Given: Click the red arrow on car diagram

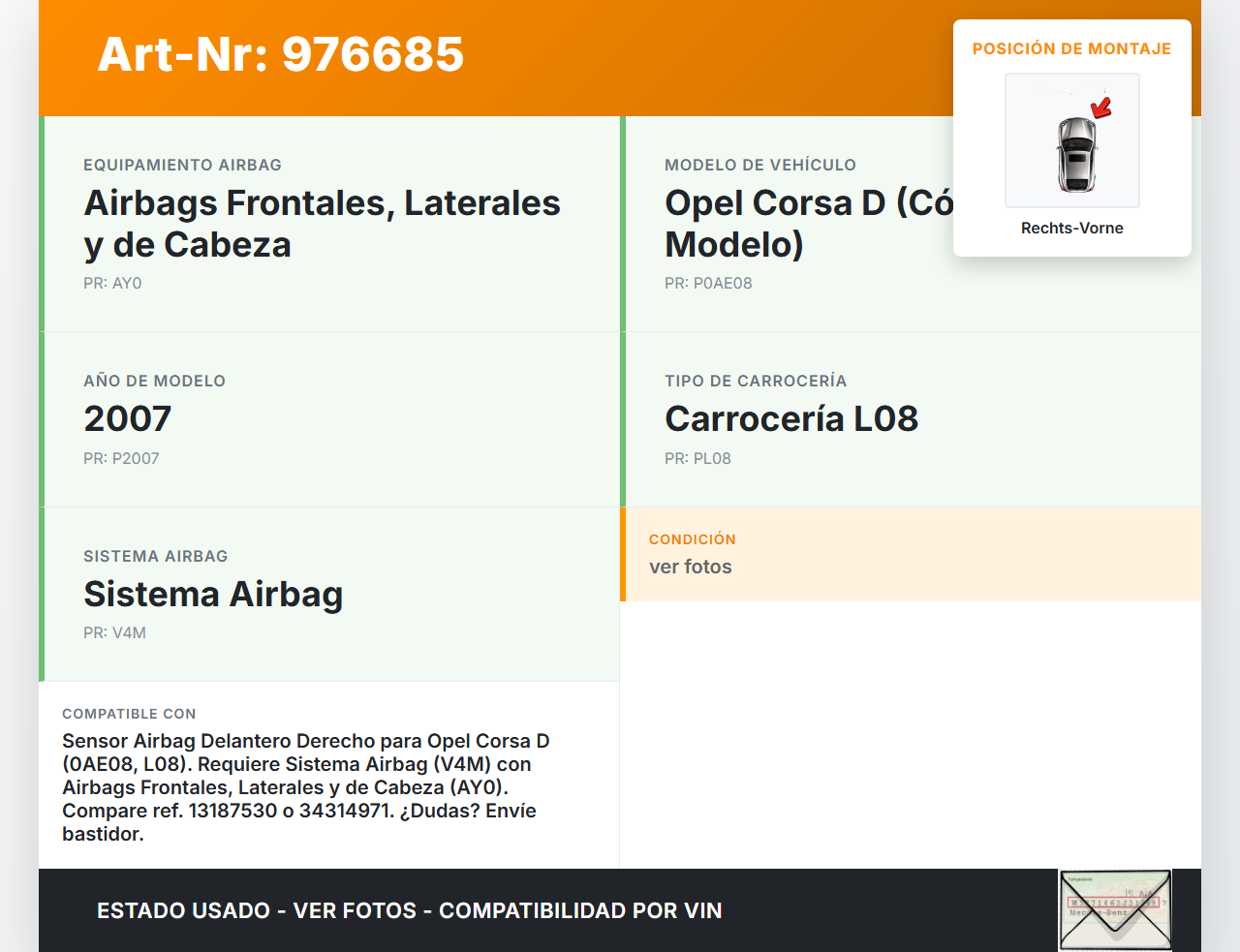Looking at the screenshot, I should click(1101, 107).
